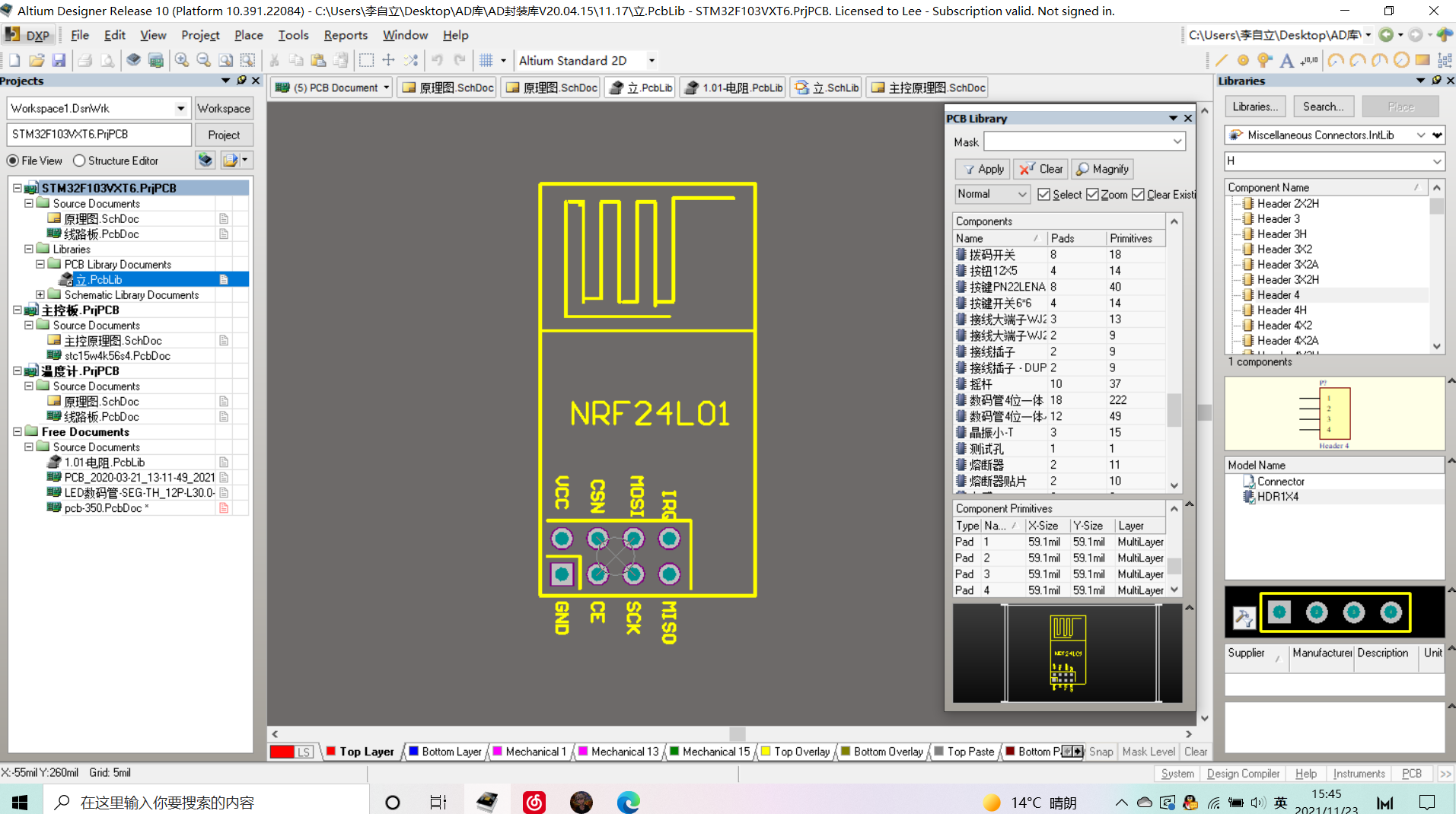Open the Workspace1.DsnWrk dropdown
Viewport: 1456px width, 814px height.
[x=180, y=108]
